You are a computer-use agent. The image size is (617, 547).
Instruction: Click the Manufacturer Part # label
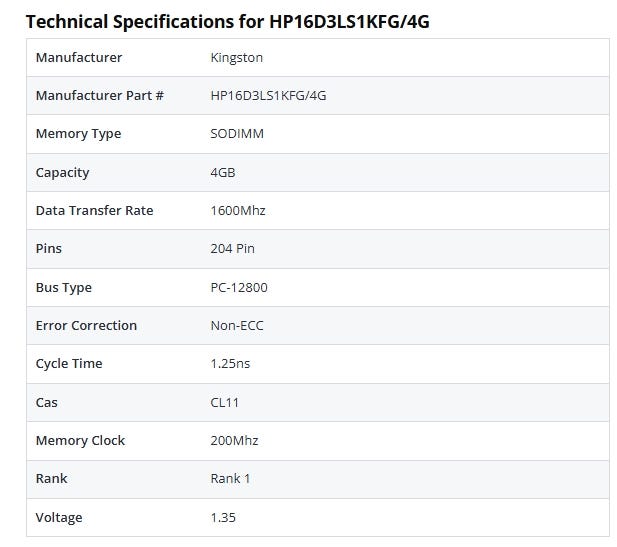(99, 96)
